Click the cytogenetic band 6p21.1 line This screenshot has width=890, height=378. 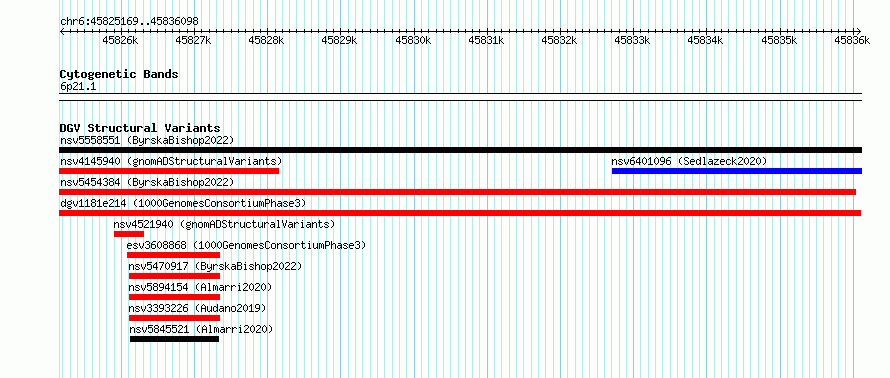[460, 97]
